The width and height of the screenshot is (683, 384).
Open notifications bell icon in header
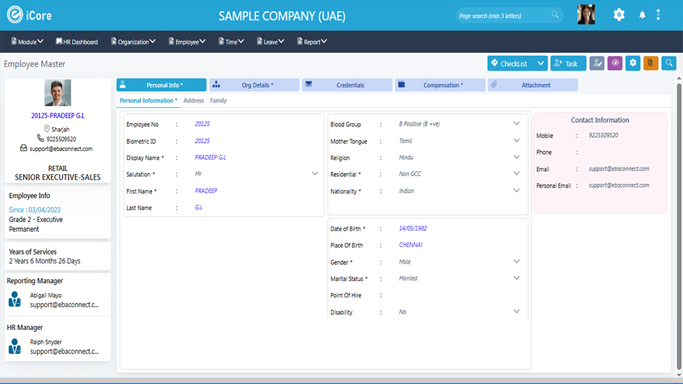pyautogui.click(x=642, y=15)
